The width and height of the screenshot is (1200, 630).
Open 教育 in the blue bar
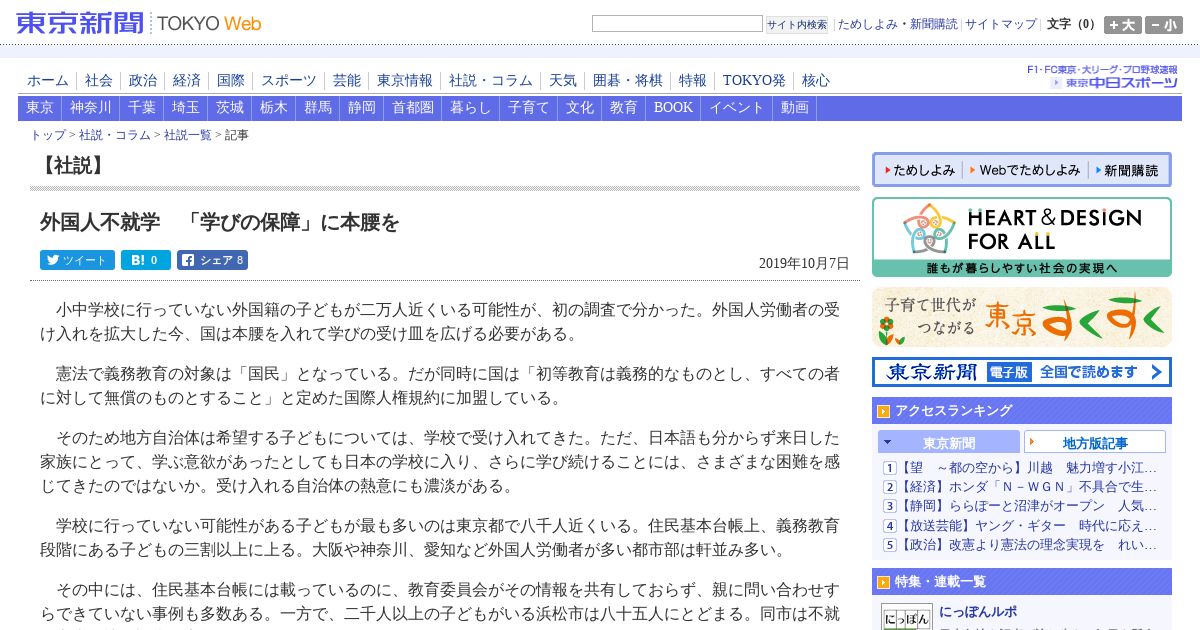(624, 108)
